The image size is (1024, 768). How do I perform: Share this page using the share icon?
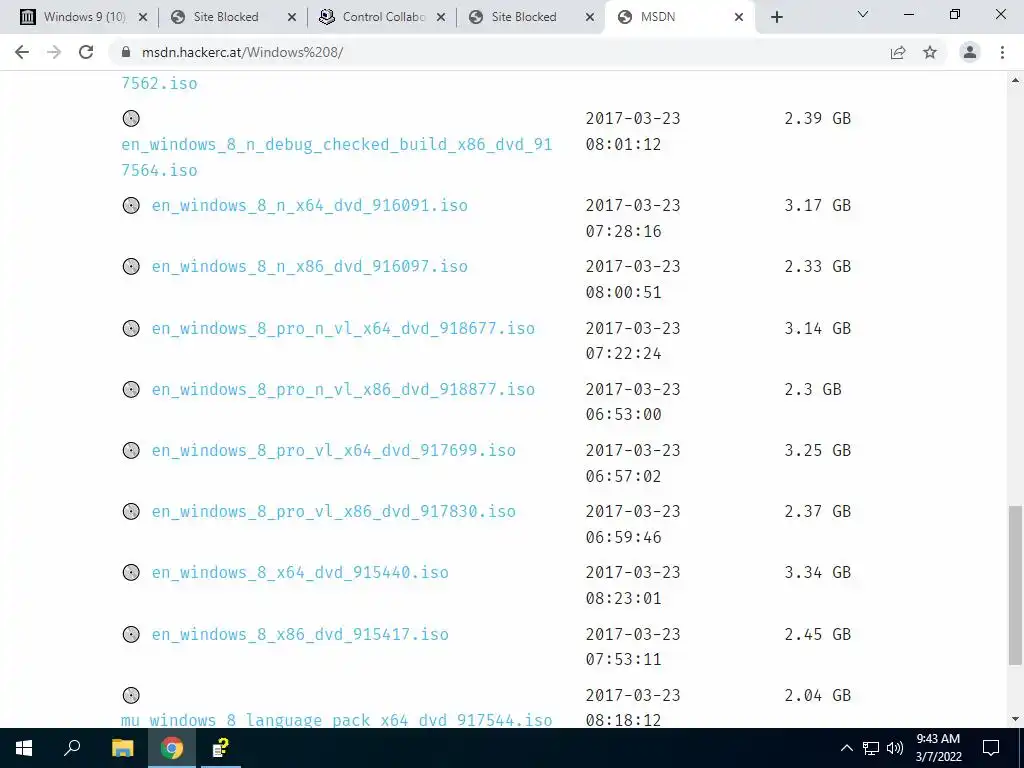(898, 52)
